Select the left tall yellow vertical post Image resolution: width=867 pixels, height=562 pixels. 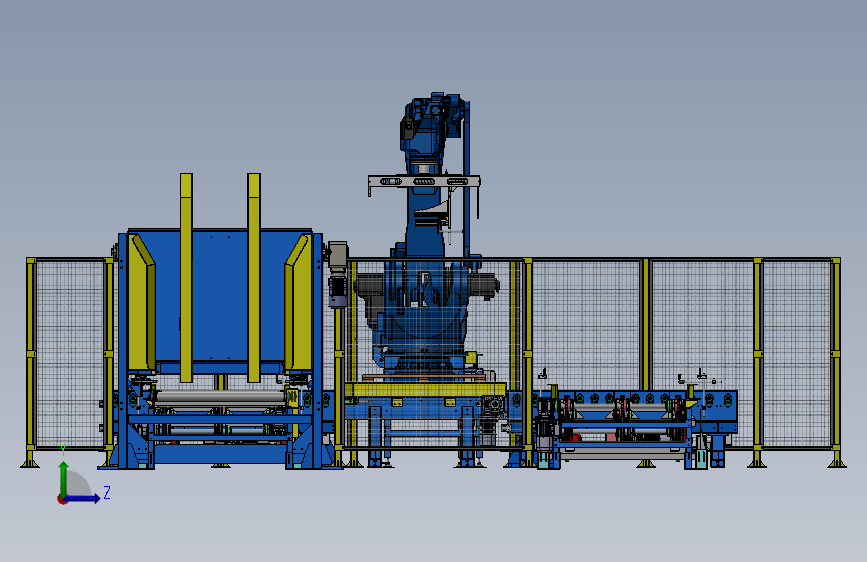point(186,278)
